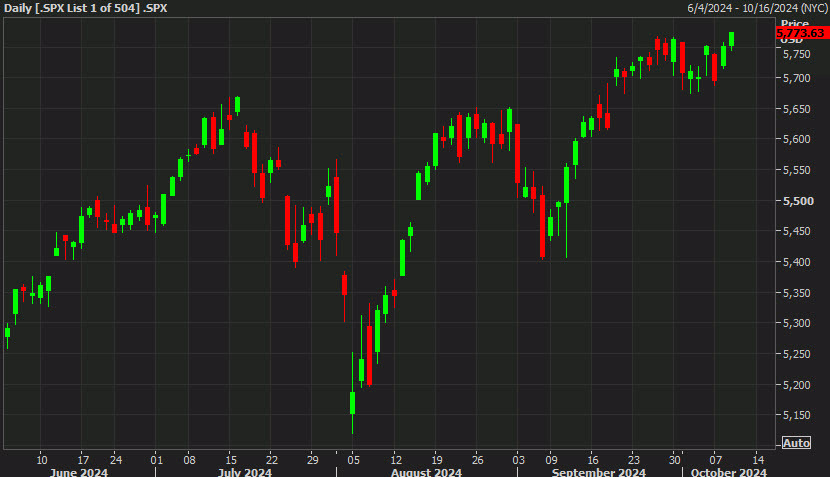Click the 5,650 price axis label
The height and width of the screenshot is (477, 830).
click(797, 109)
